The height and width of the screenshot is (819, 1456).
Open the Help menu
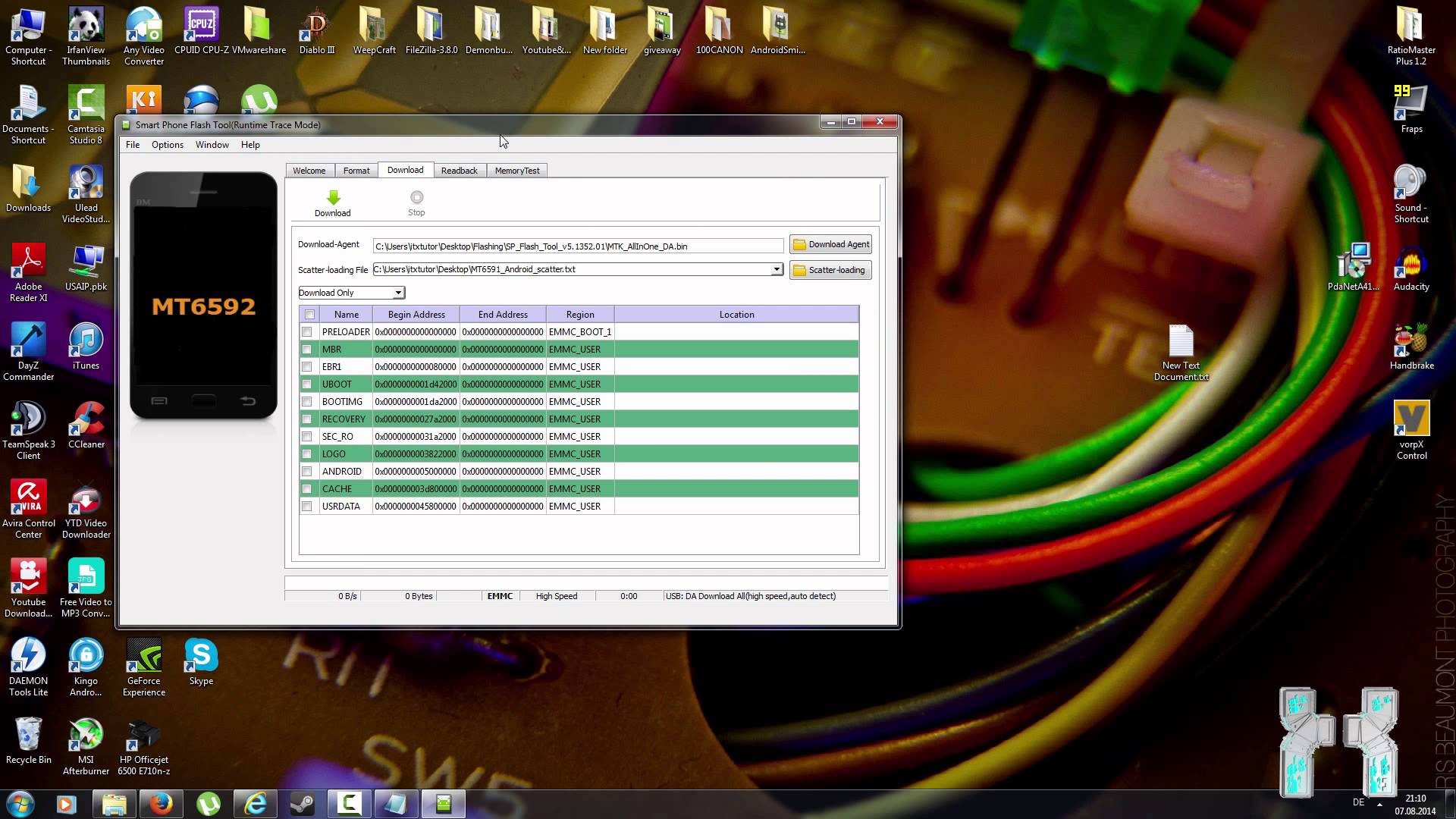point(250,145)
